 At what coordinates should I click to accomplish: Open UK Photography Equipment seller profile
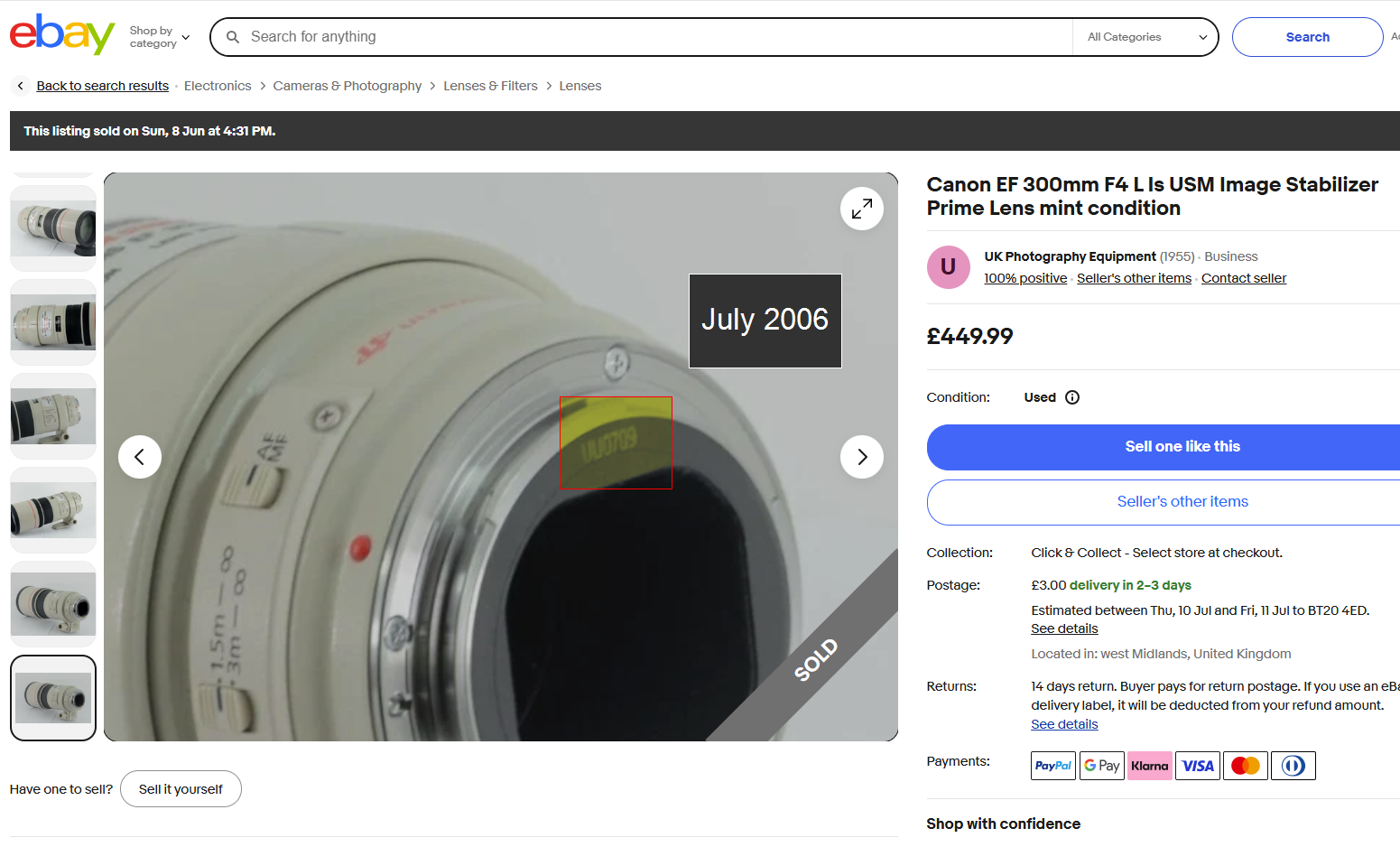click(x=1070, y=256)
